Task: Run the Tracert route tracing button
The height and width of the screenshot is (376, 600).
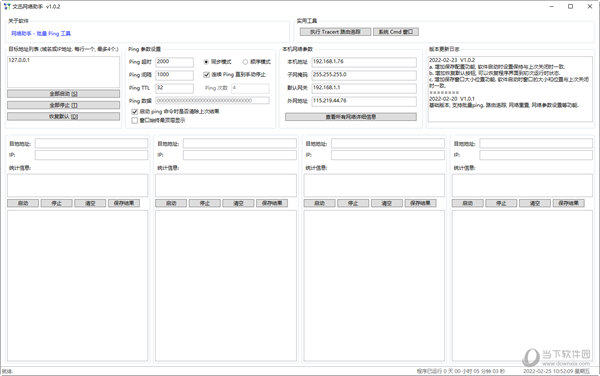Action: [335, 32]
